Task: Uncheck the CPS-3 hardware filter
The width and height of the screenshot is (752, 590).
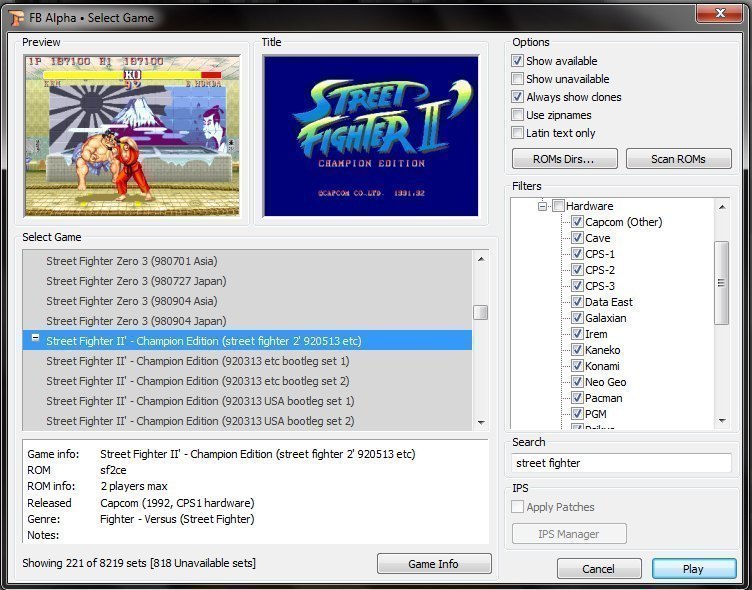Action: [x=577, y=286]
